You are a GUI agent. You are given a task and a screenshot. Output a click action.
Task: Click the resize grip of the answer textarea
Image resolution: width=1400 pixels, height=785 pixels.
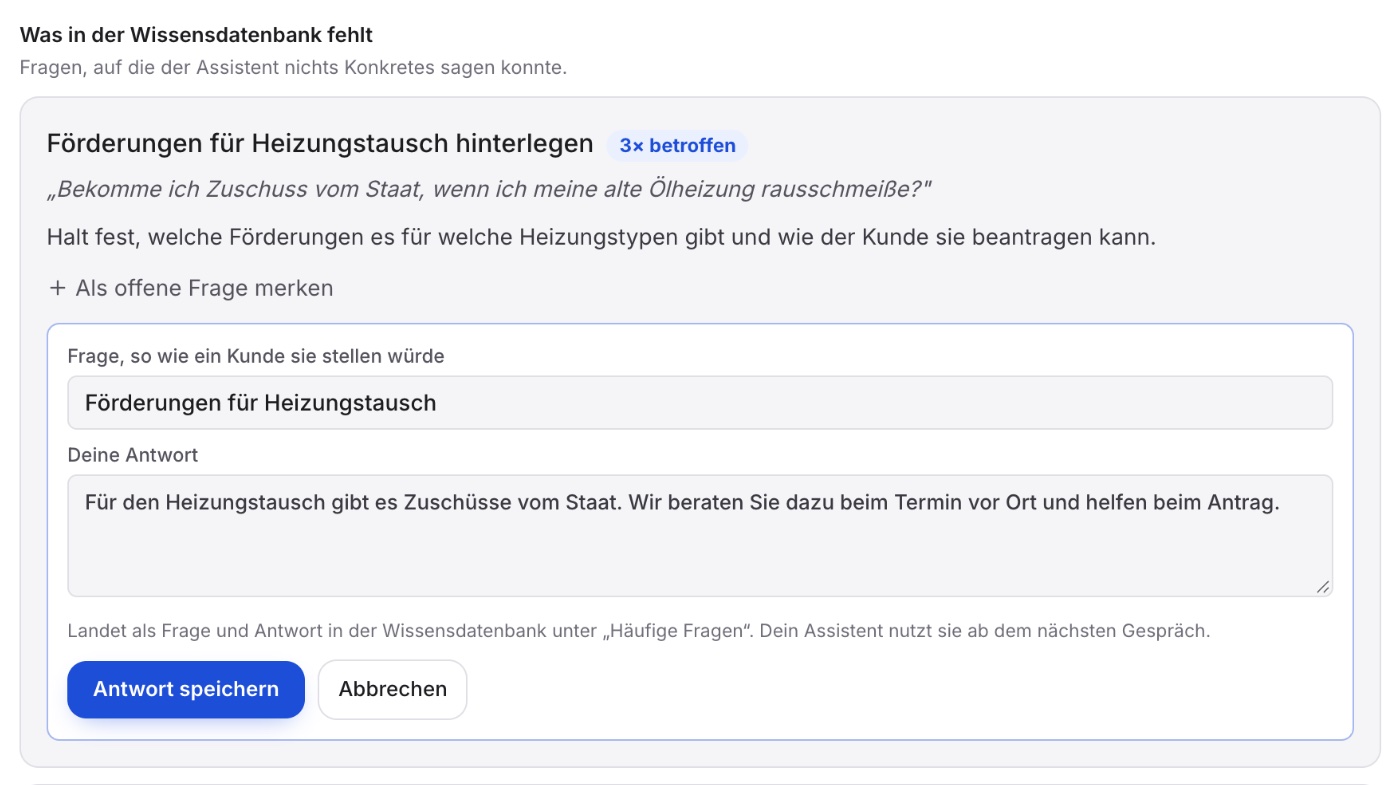coord(1323,587)
